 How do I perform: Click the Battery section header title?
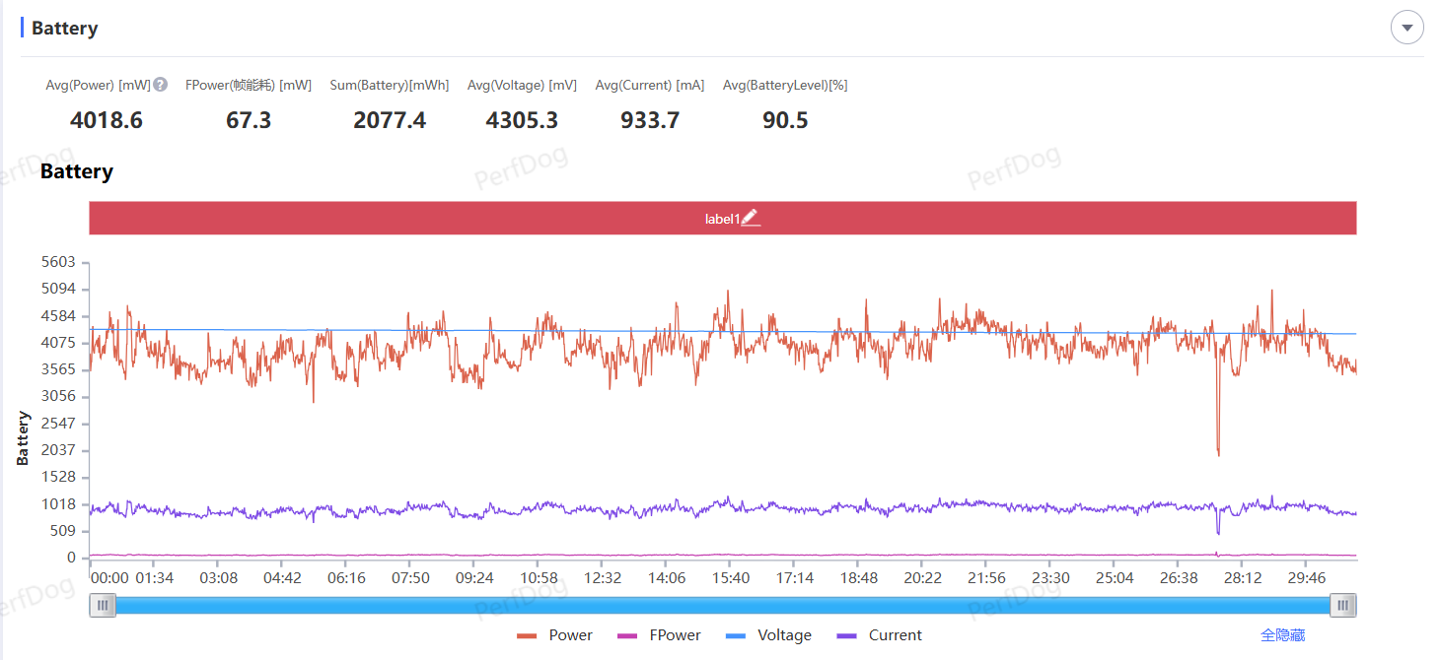[64, 28]
